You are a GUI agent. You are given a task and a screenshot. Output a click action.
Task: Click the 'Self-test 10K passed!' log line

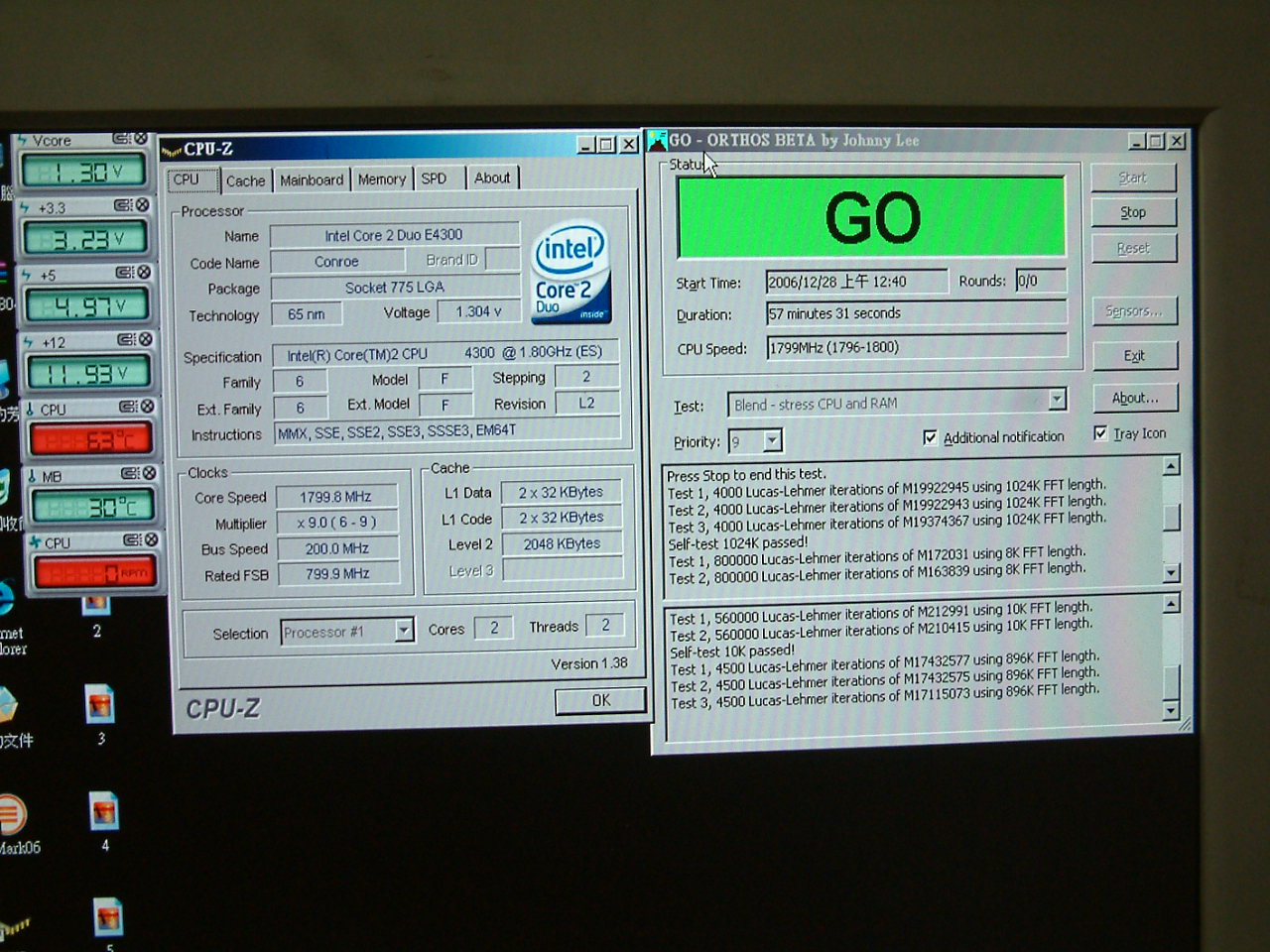pos(732,652)
